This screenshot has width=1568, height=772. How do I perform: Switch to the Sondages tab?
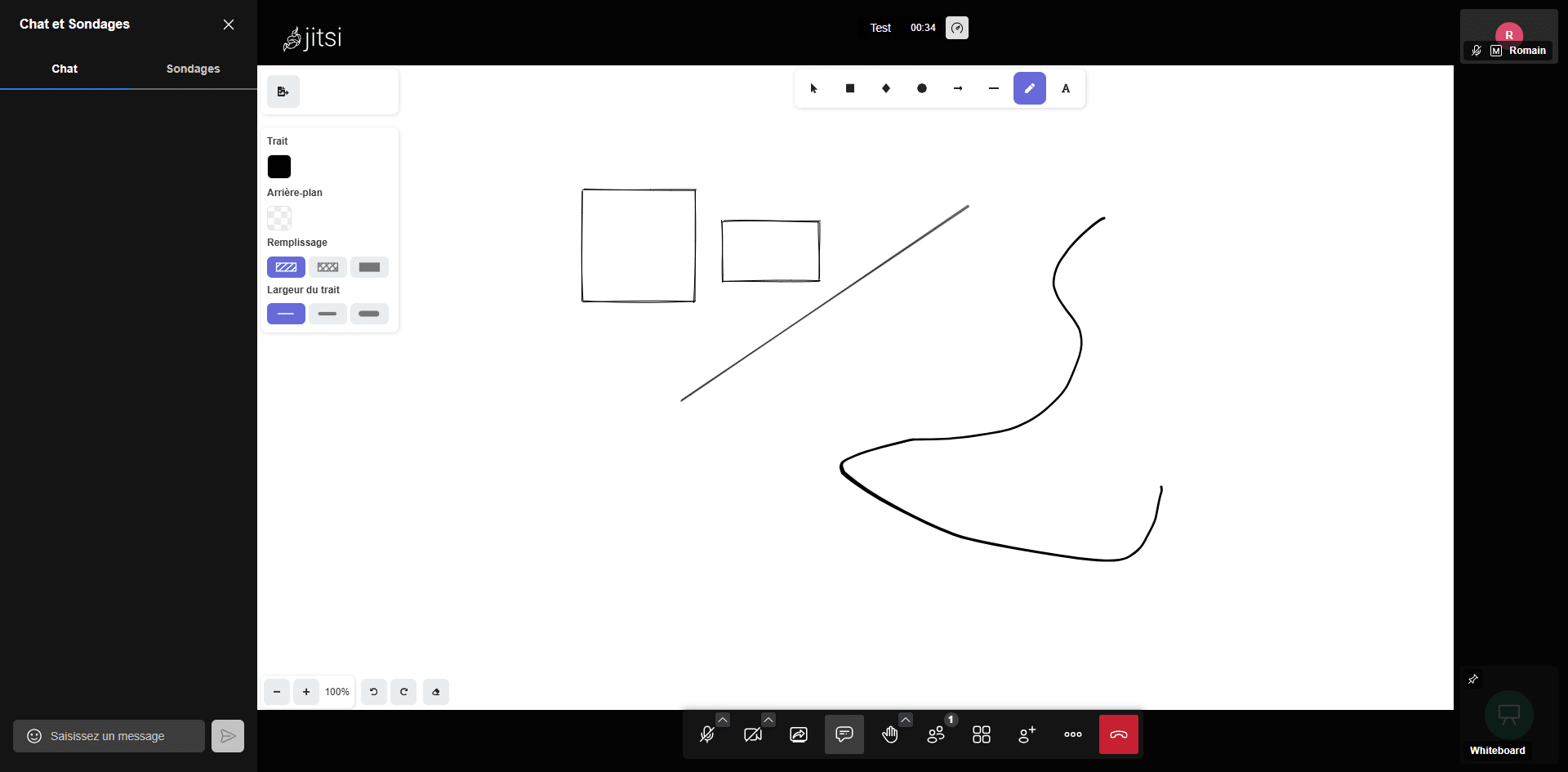[193, 69]
